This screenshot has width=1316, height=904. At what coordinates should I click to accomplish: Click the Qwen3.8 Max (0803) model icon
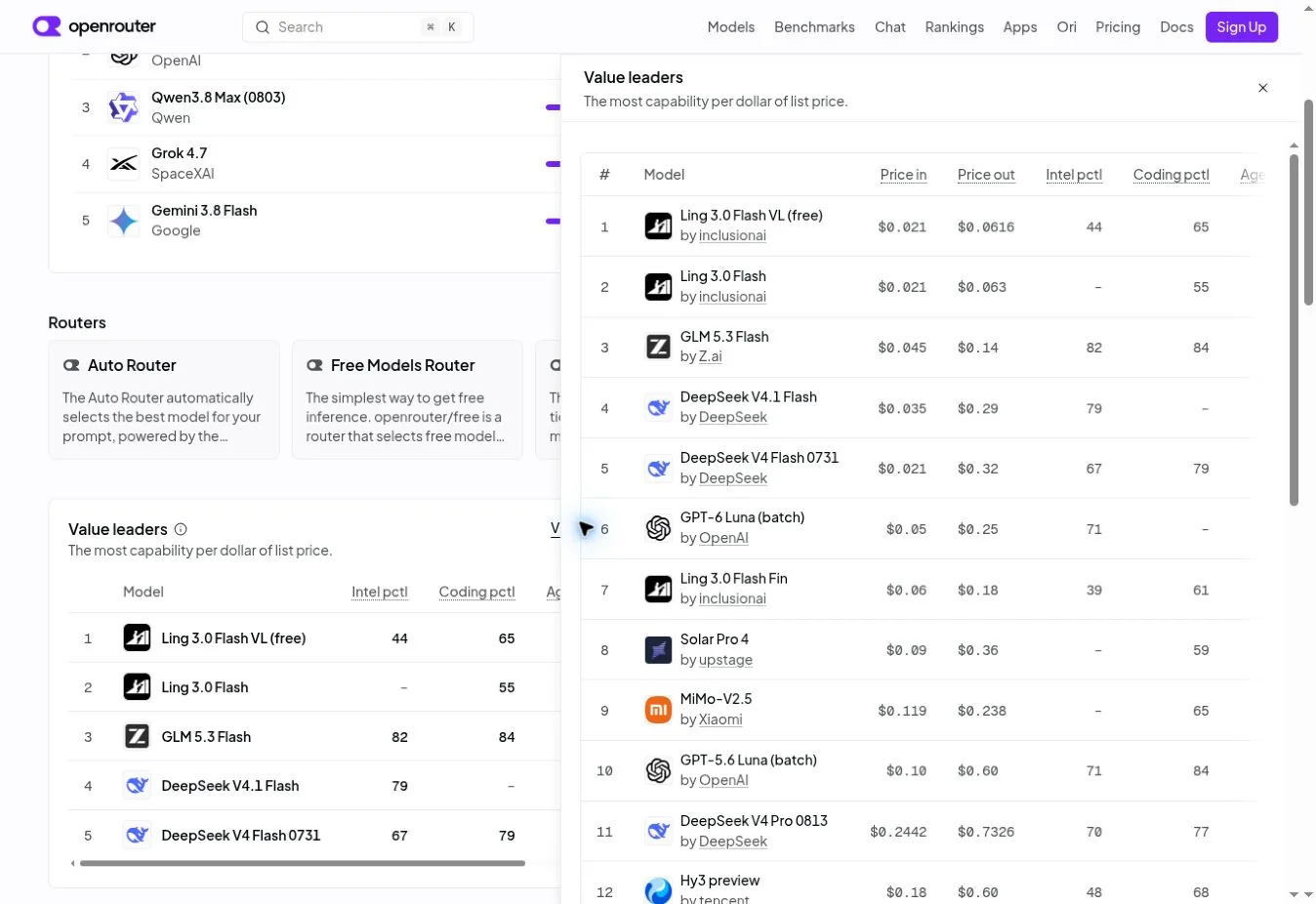point(124,107)
